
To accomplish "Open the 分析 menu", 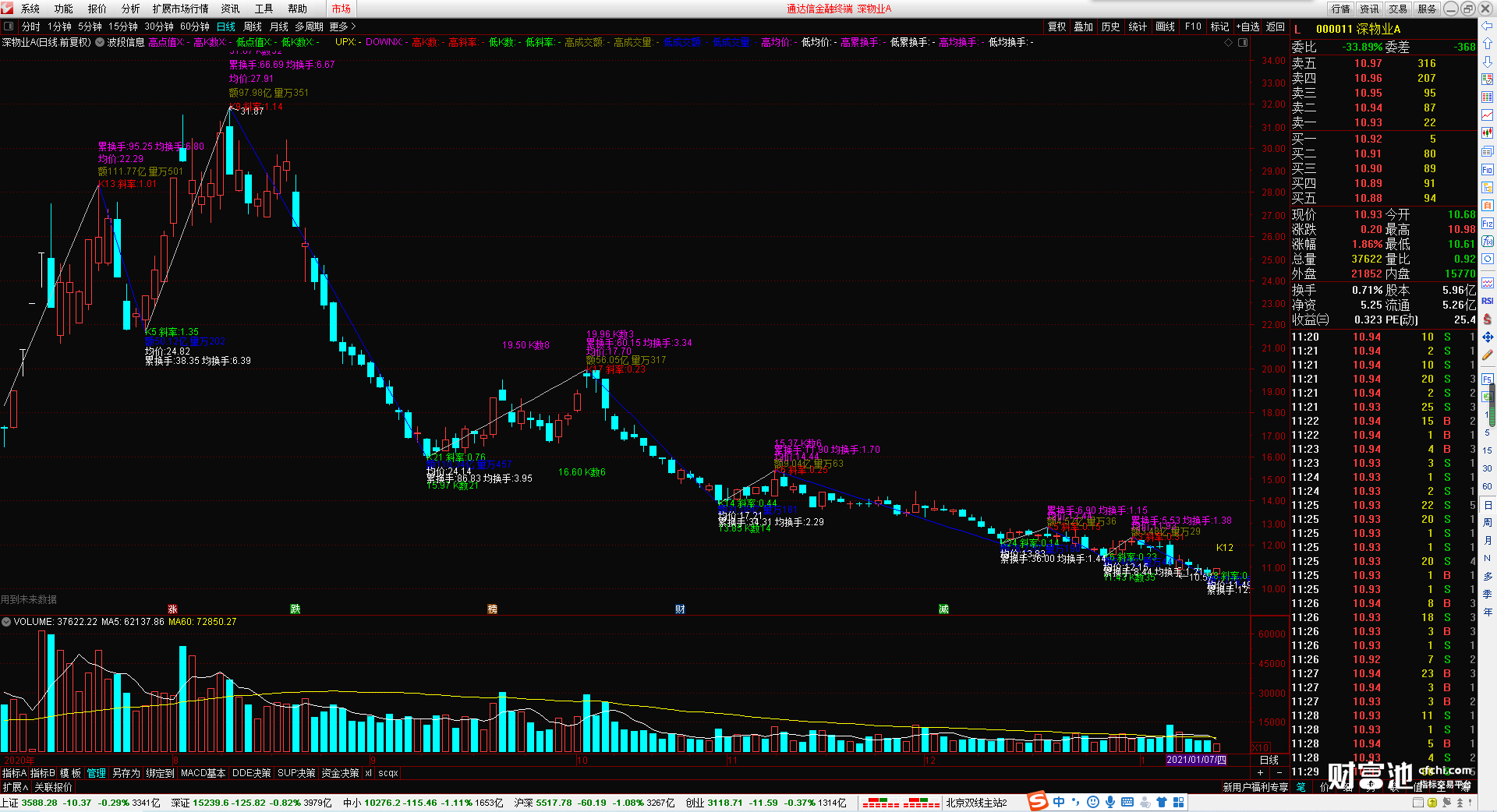I will (x=131, y=9).
